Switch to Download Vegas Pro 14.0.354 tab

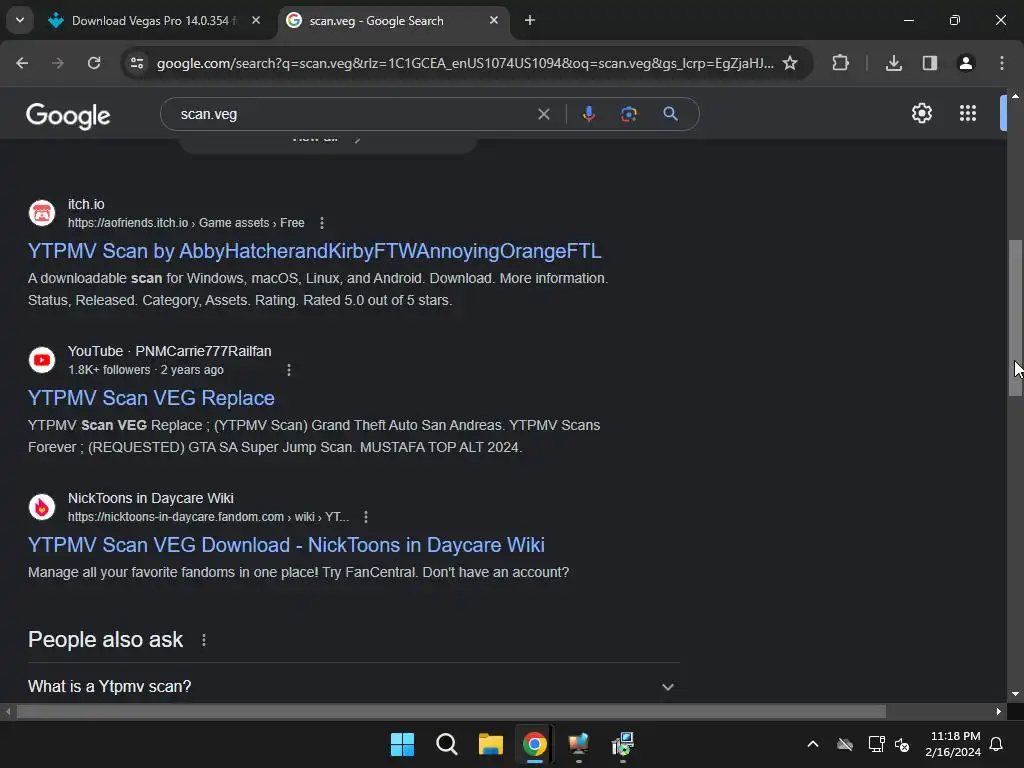pos(155,20)
